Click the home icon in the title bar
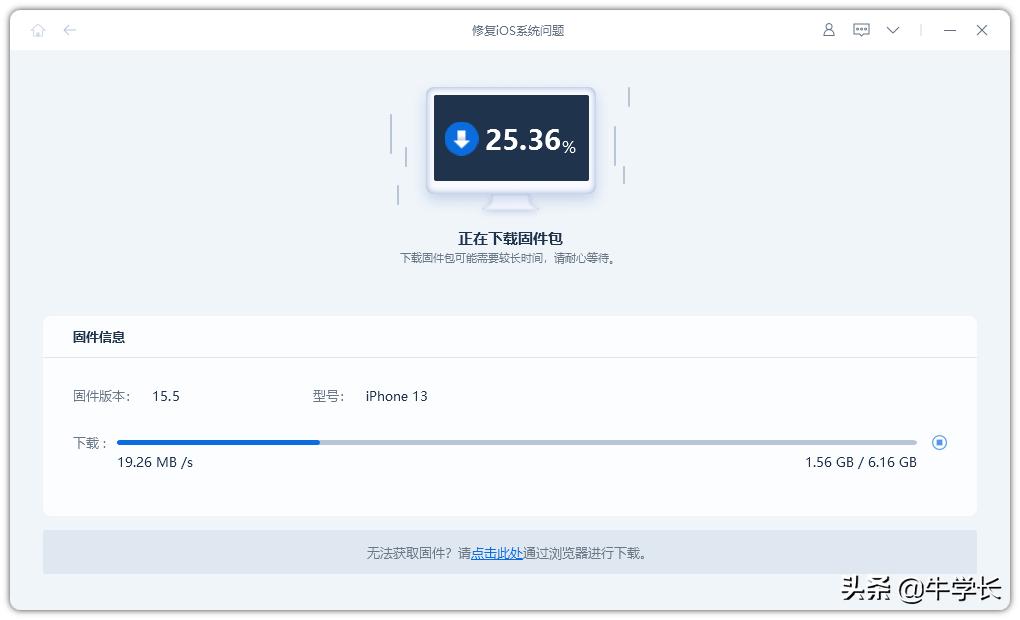This screenshot has height=620, width=1020. point(38,30)
